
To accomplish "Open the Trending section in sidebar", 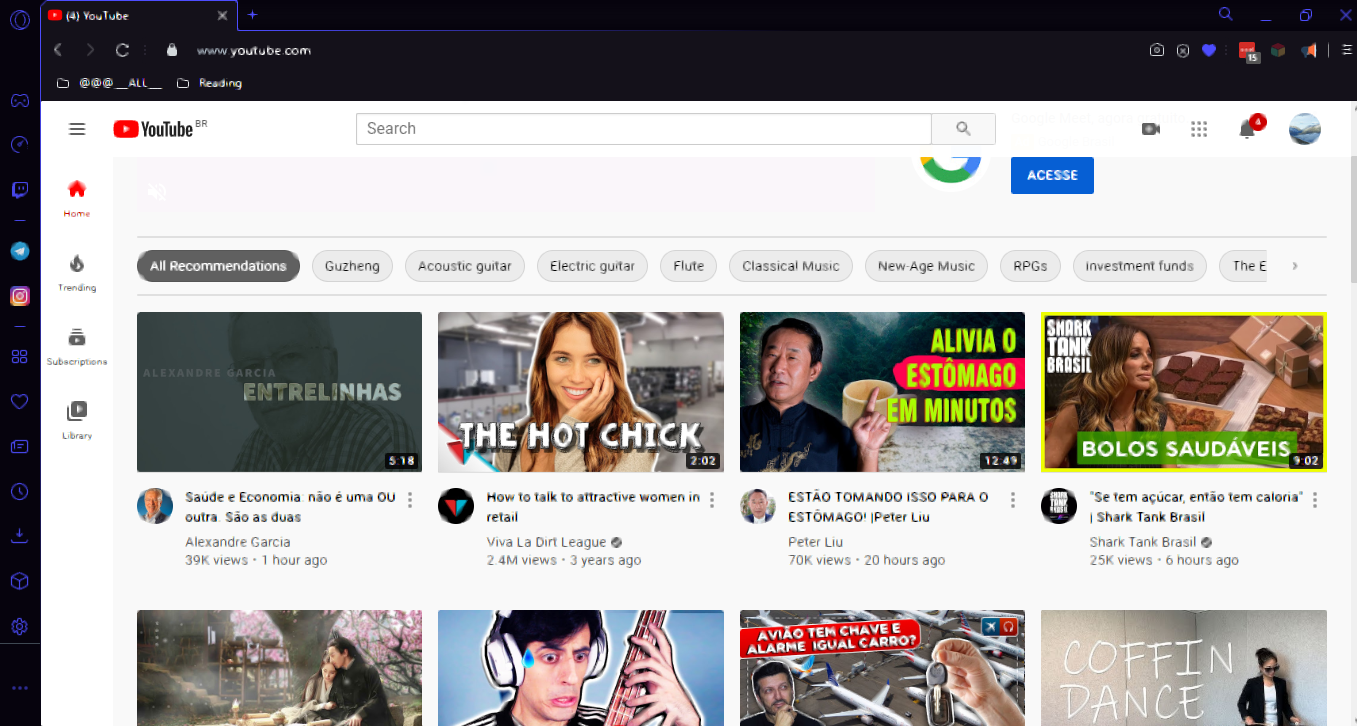I will [77, 271].
